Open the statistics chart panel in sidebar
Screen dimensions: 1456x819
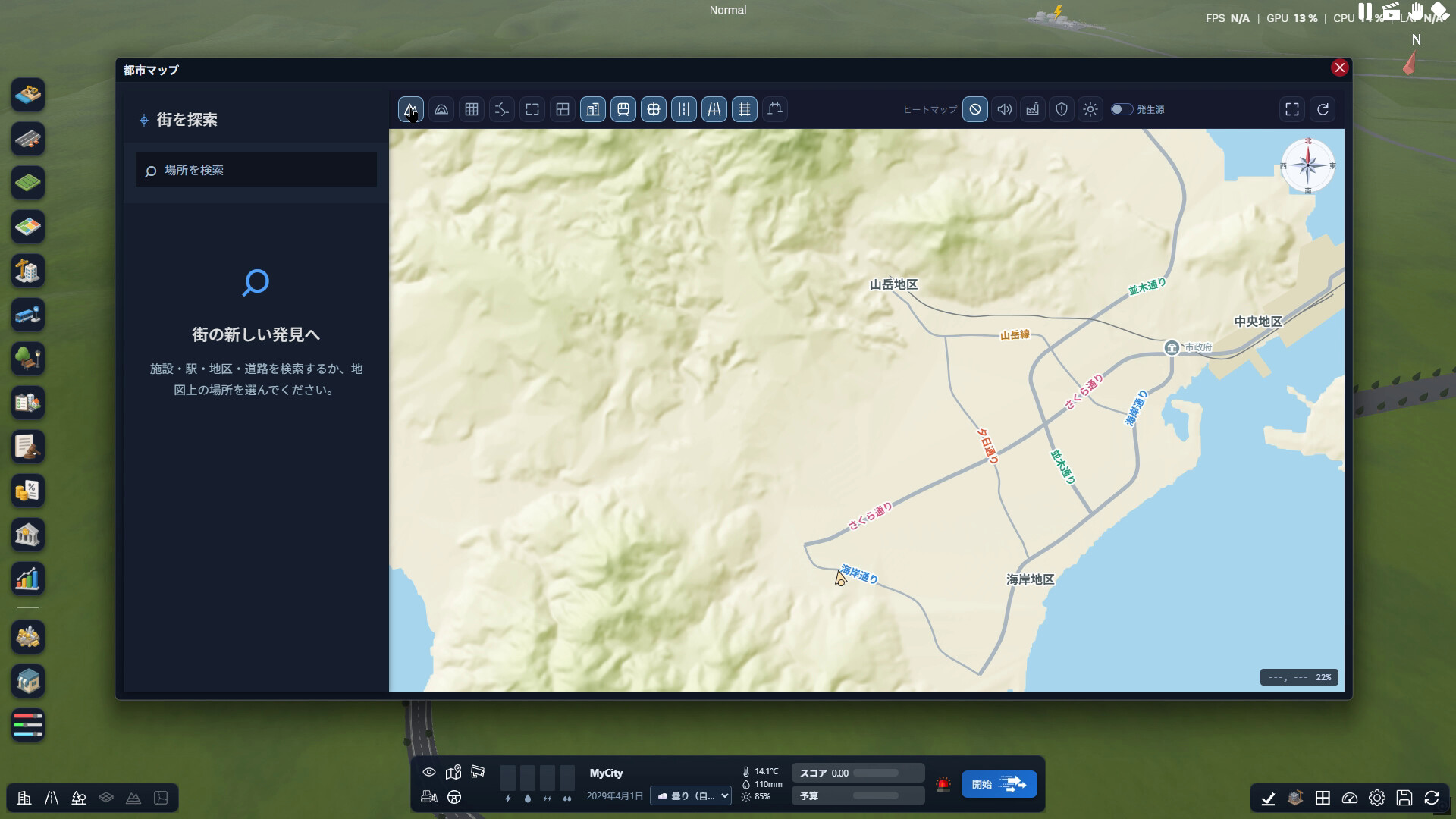(28, 579)
